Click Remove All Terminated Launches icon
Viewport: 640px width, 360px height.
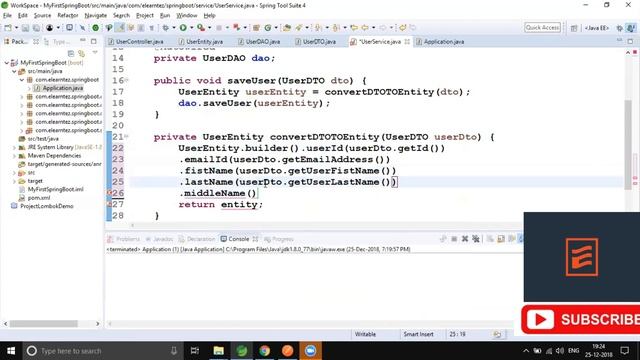click(x=476, y=239)
